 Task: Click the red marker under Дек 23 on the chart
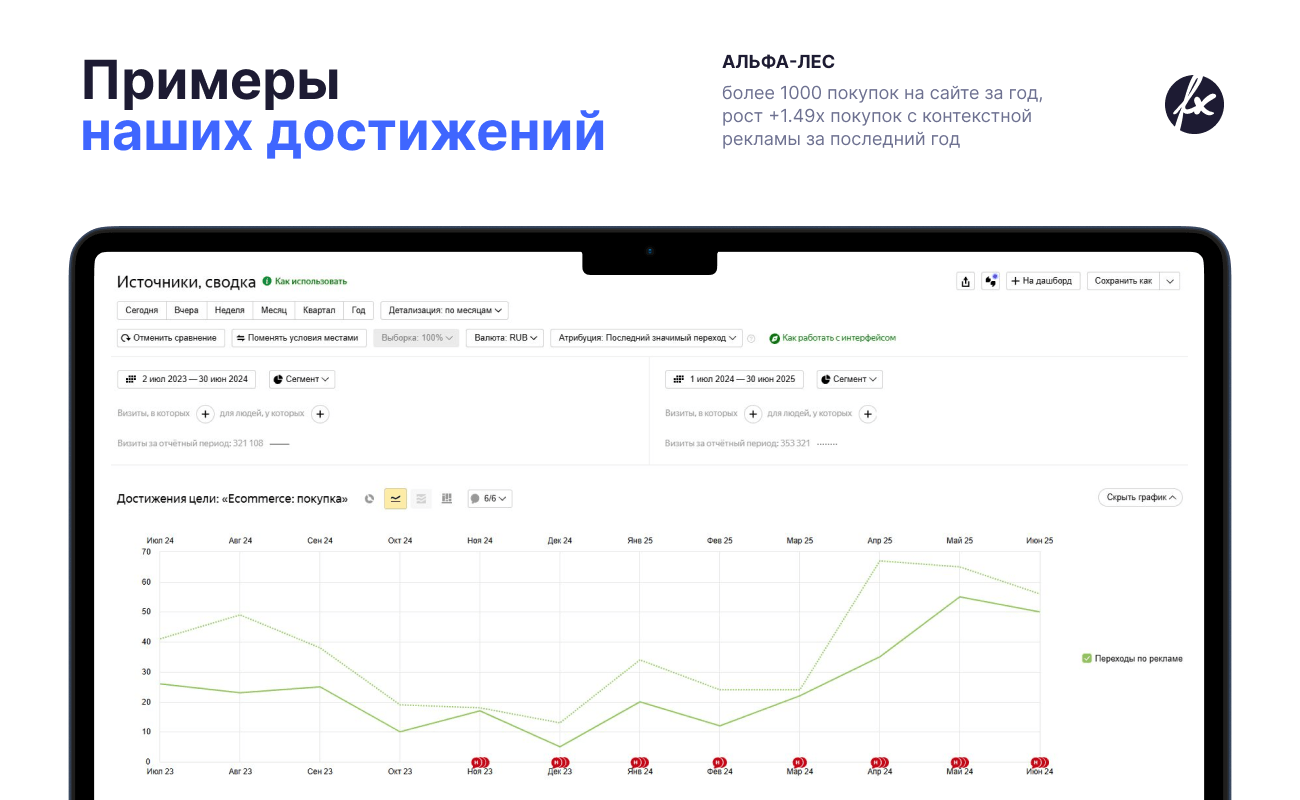point(561,760)
